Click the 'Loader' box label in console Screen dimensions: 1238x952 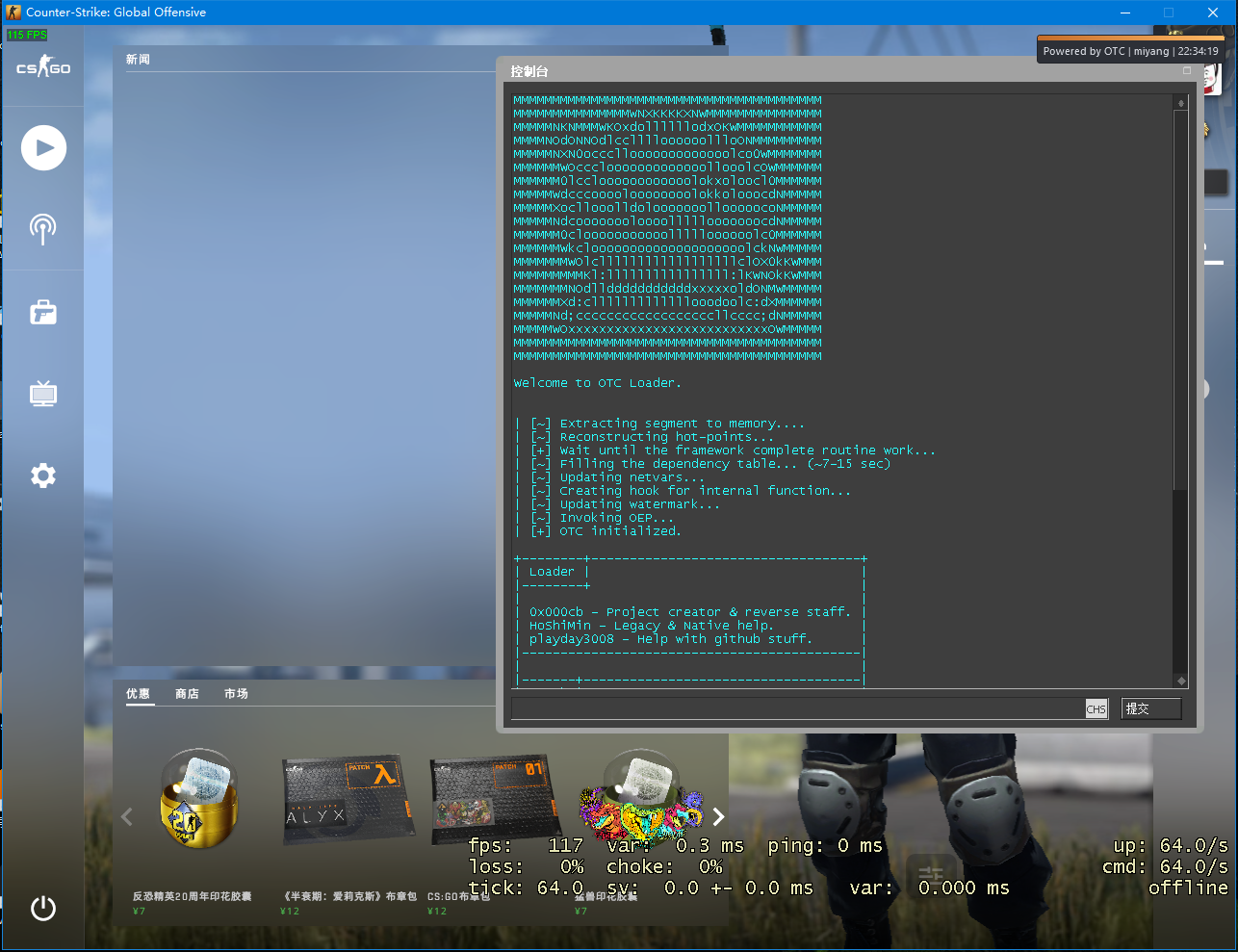(x=552, y=572)
